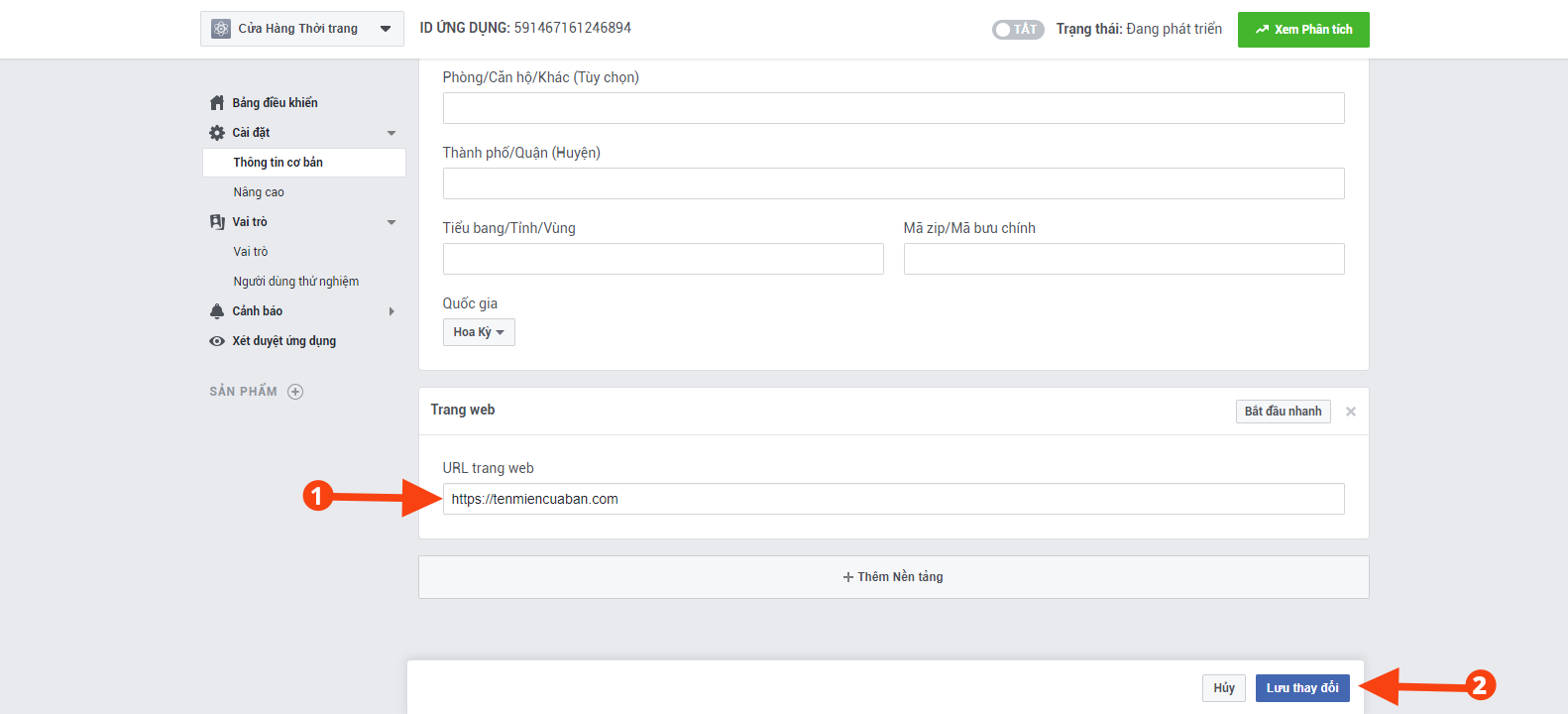The height and width of the screenshot is (714, 1568).
Task: Click the Cài đặt gear icon
Action: click(x=217, y=133)
